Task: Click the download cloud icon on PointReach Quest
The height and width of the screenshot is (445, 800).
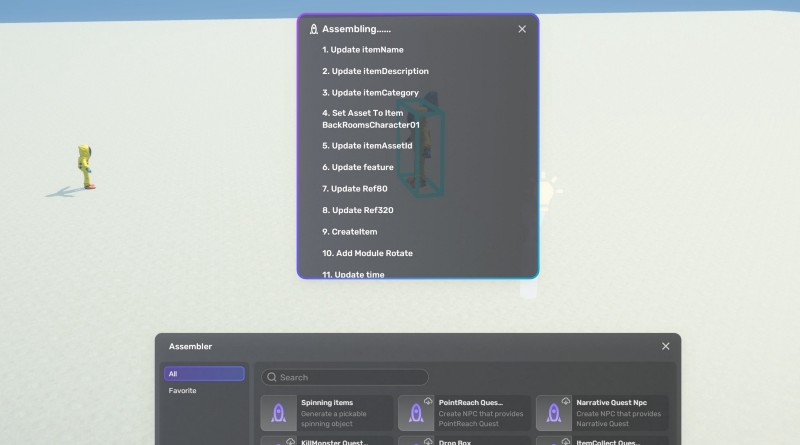Action: coord(428,401)
